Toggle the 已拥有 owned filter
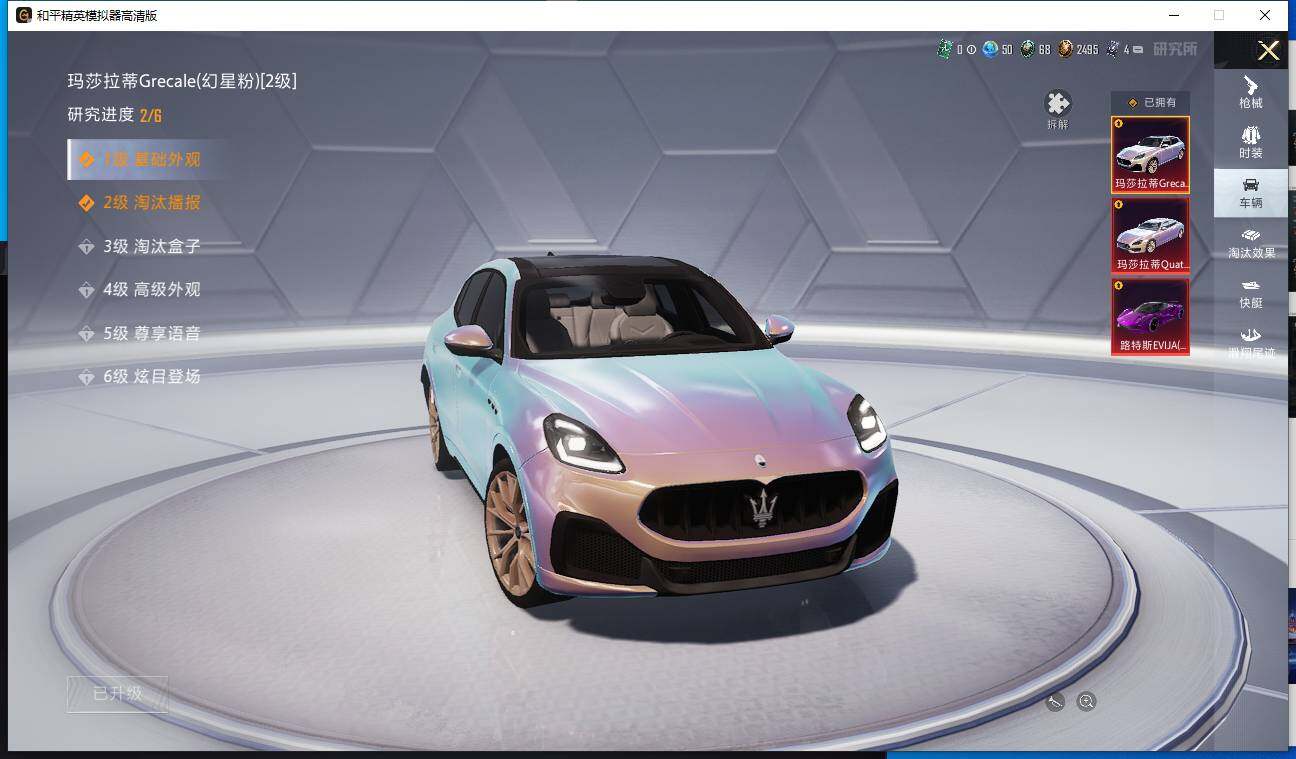The image size is (1296, 759). [x=1151, y=103]
